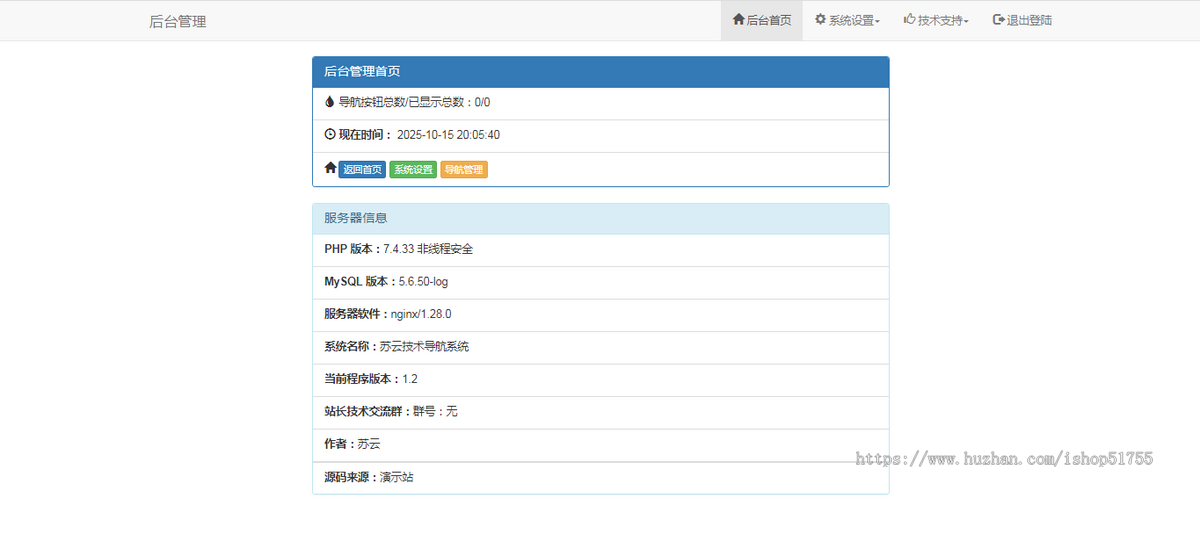Click the green 系统设置 button
This screenshot has width=1200, height=549.
413,170
